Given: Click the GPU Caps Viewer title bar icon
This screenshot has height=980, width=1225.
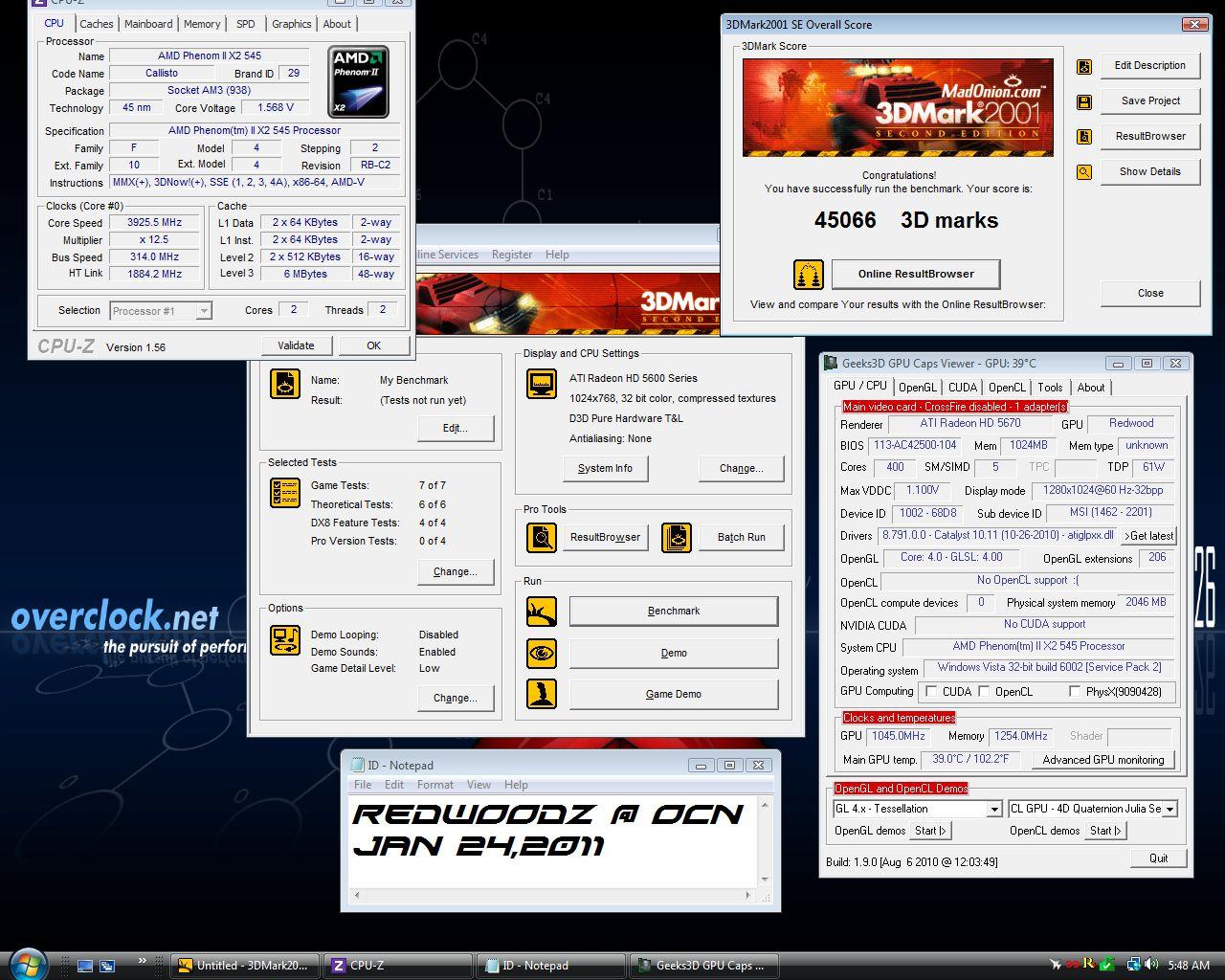Looking at the screenshot, I should point(831,364).
